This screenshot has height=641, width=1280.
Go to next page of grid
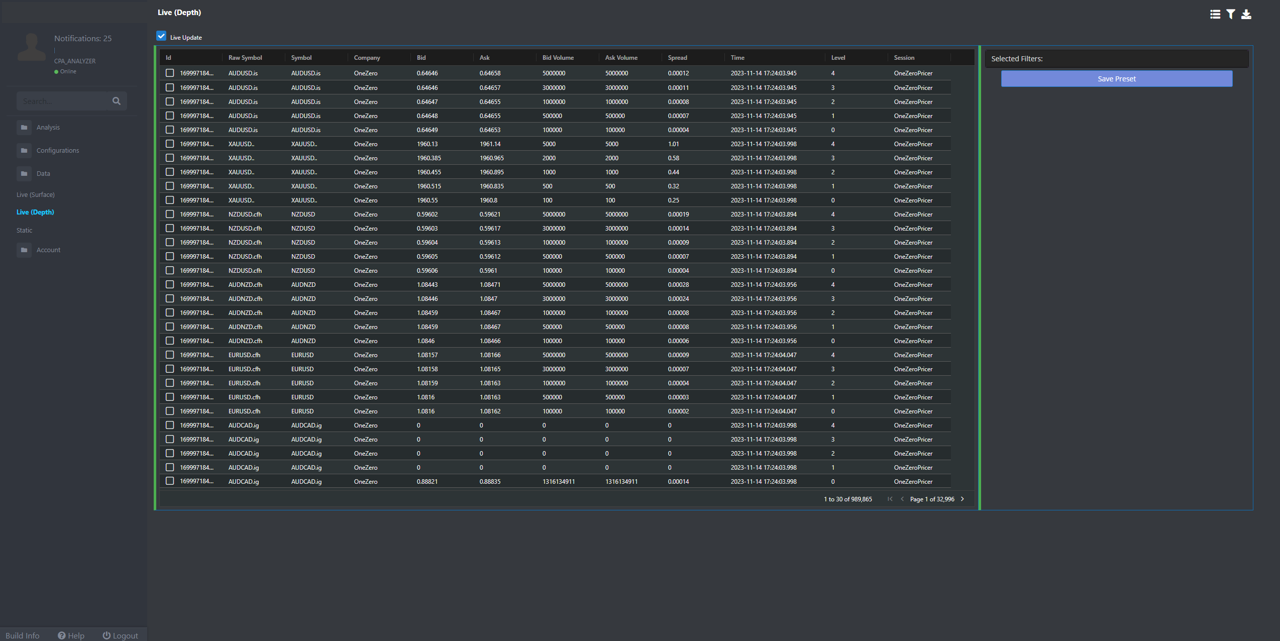pos(963,499)
